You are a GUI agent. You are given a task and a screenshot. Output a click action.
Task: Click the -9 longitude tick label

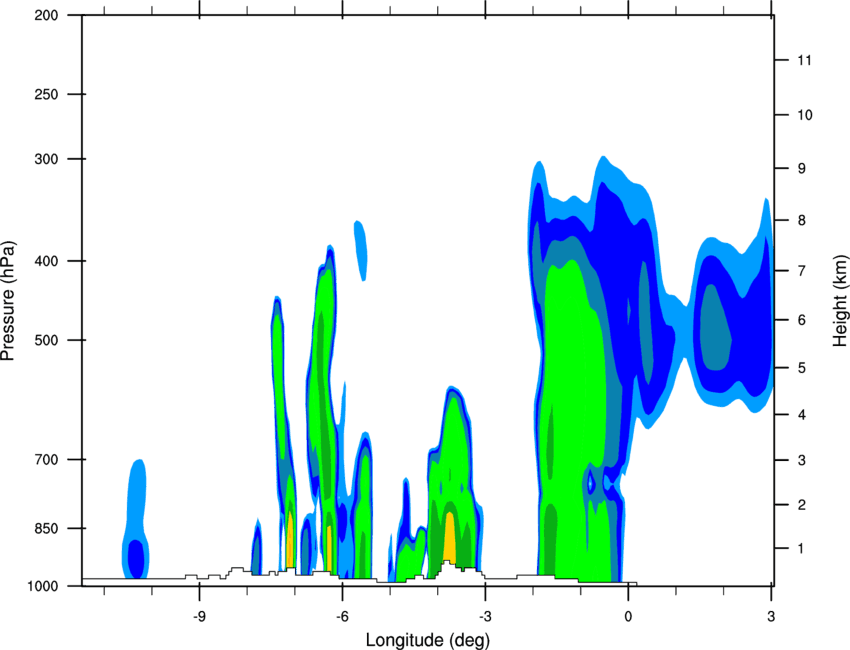[199, 617]
